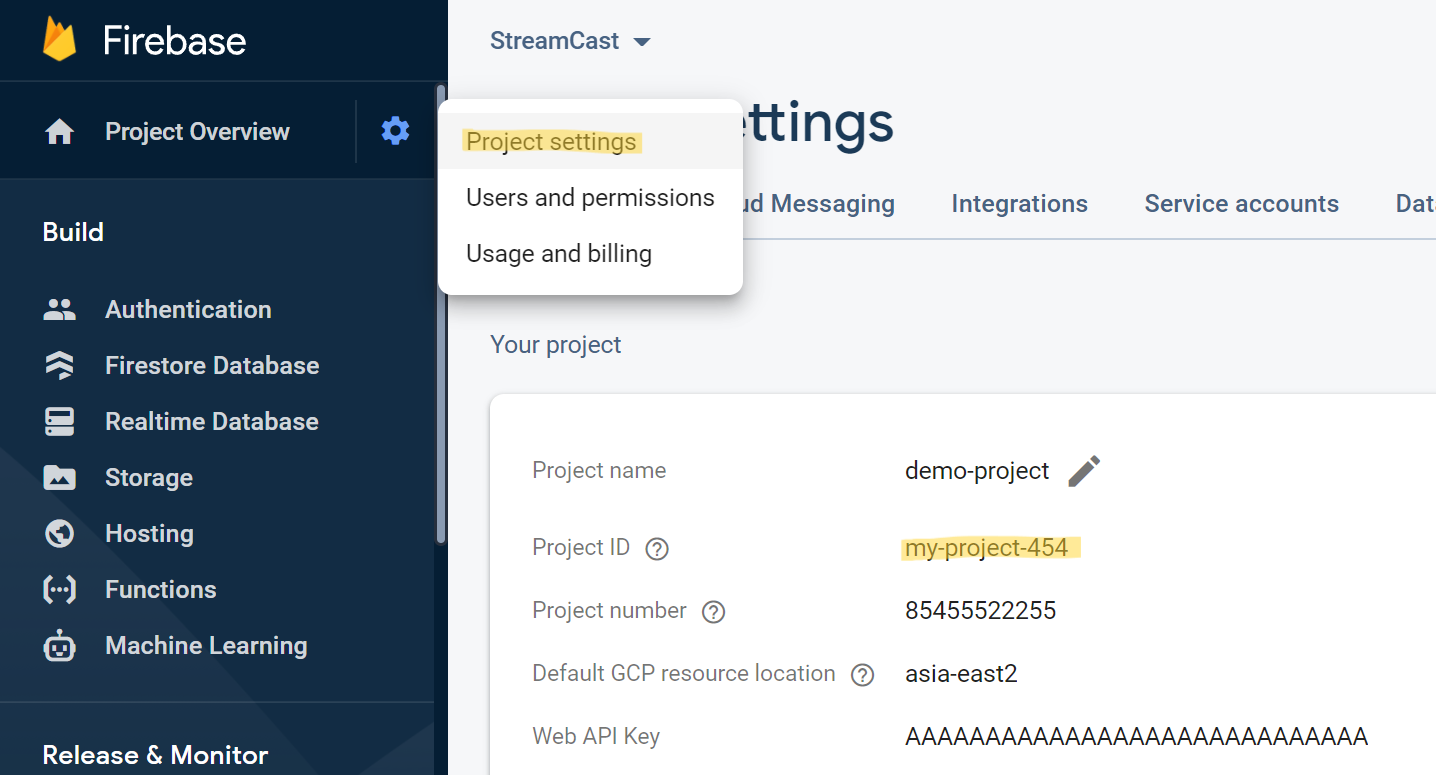The height and width of the screenshot is (775, 1436).
Task: Click the Hosting globe icon
Action: pos(60,534)
